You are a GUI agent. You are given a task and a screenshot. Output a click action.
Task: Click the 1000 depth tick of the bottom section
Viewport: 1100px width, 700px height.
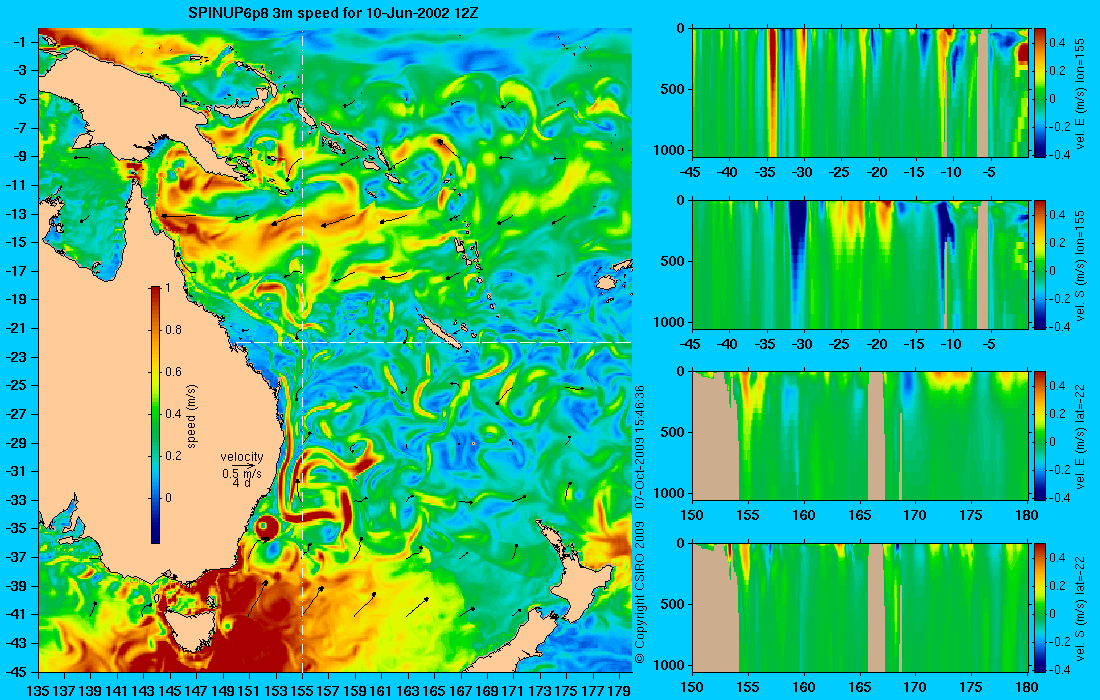pyautogui.click(x=670, y=665)
